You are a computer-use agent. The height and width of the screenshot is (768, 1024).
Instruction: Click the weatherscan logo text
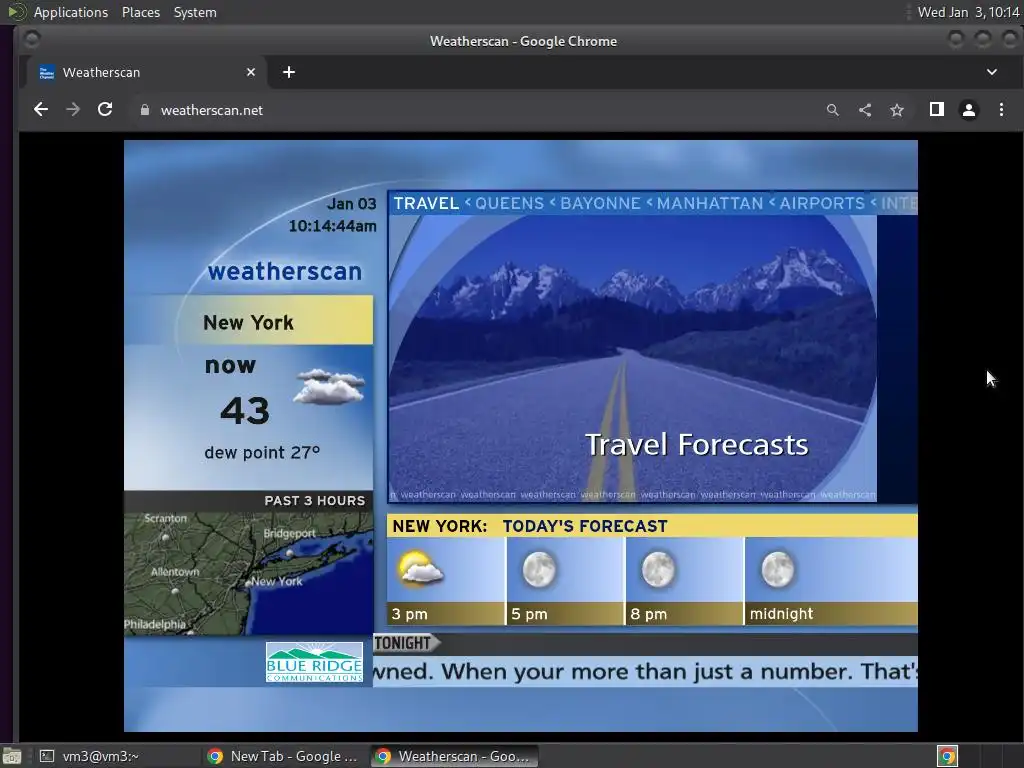coord(285,271)
